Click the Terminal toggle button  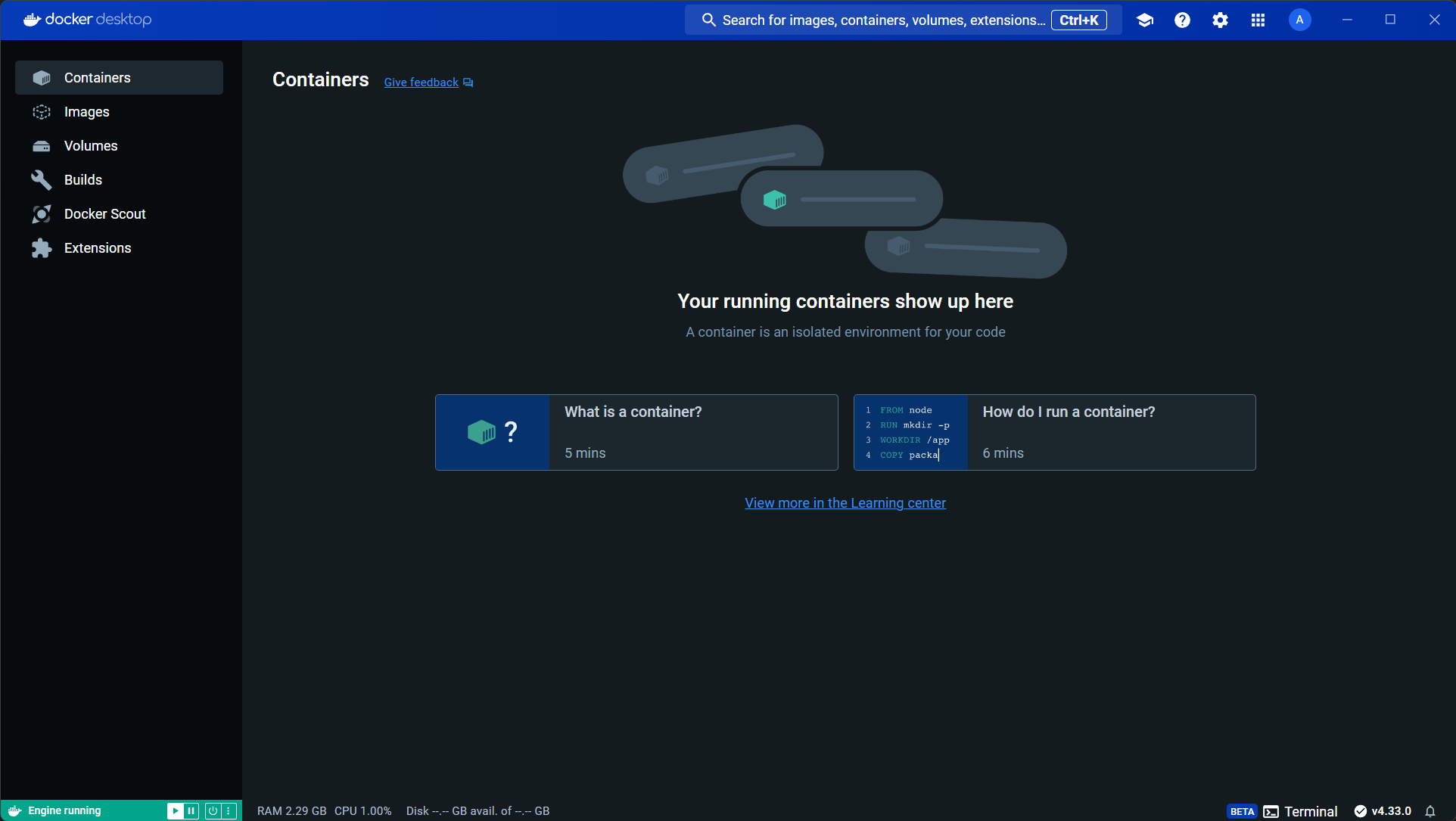pyautogui.click(x=1300, y=810)
